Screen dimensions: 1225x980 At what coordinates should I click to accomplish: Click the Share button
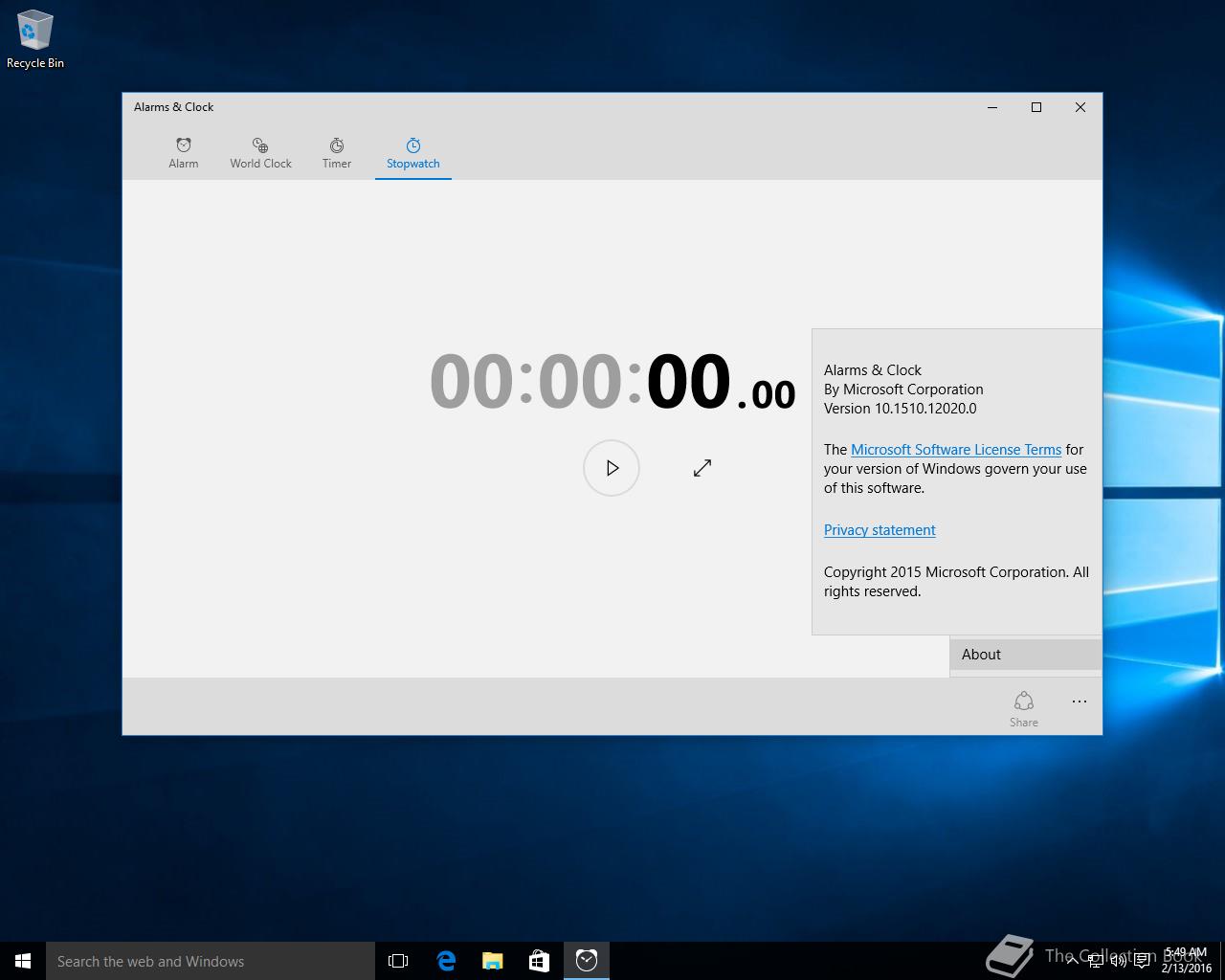coord(1024,709)
